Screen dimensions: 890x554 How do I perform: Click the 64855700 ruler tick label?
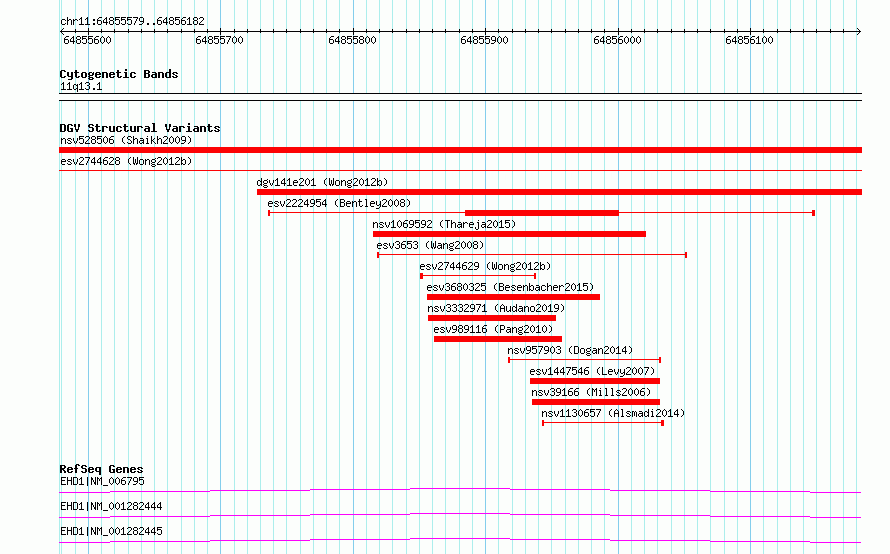pos(219,40)
